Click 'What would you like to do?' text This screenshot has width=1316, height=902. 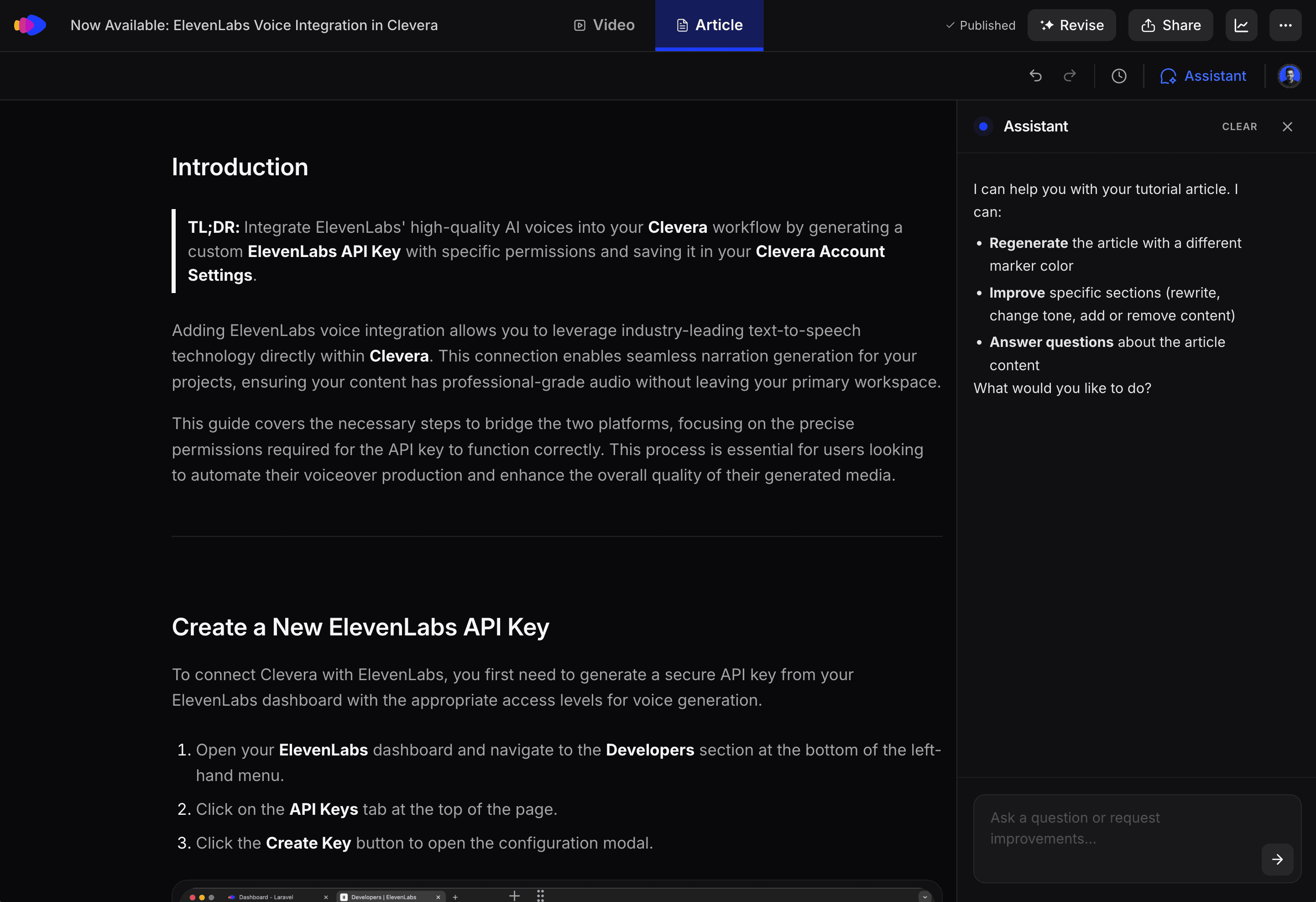pyautogui.click(x=1062, y=388)
